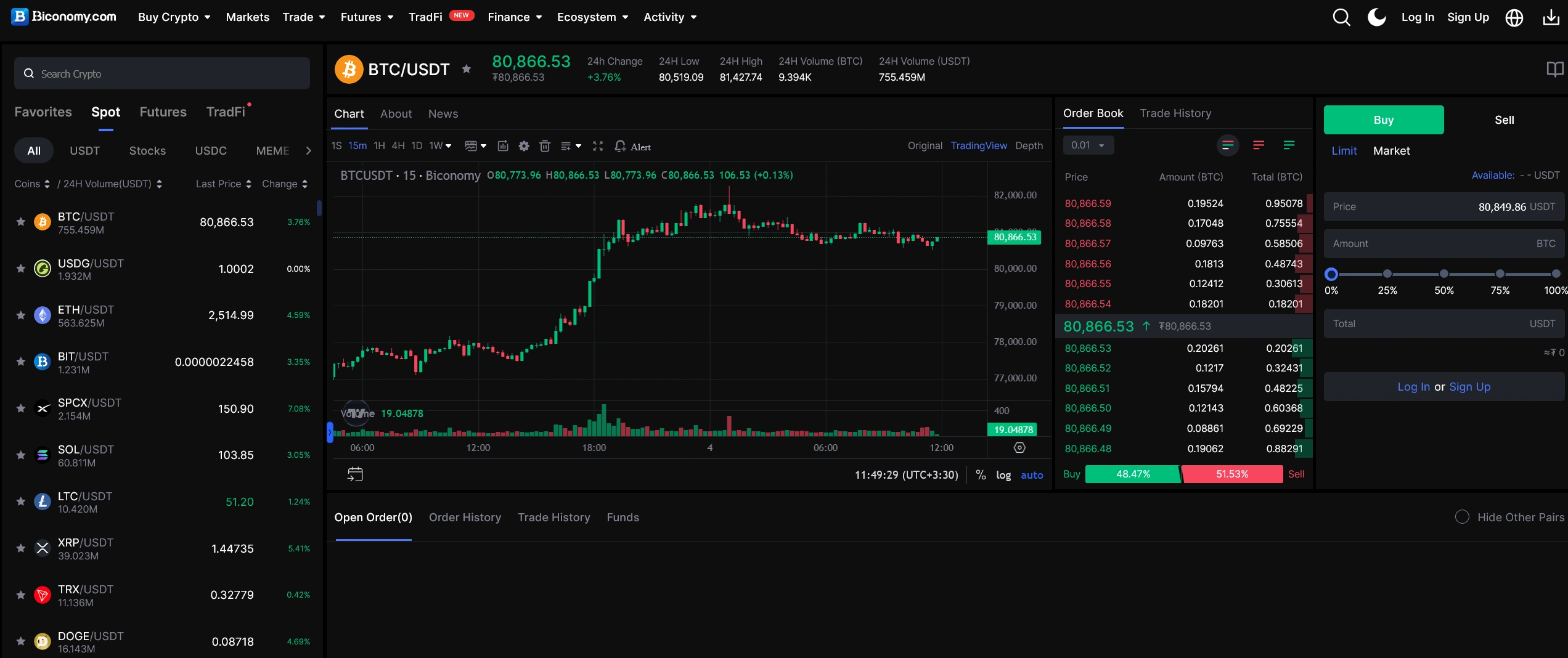Open the 1W timeframe dropdown
The width and height of the screenshot is (1568, 658).
pyautogui.click(x=440, y=146)
